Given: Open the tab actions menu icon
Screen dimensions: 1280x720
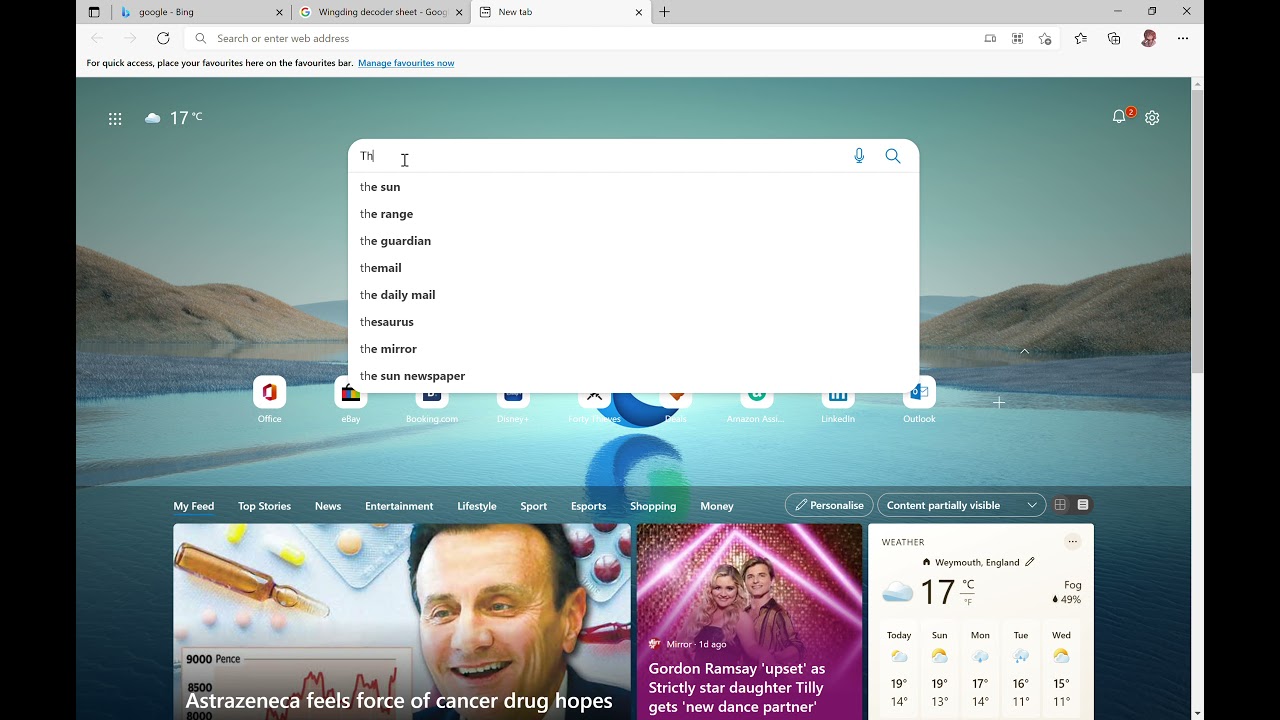Looking at the screenshot, I should tap(94, 12).
